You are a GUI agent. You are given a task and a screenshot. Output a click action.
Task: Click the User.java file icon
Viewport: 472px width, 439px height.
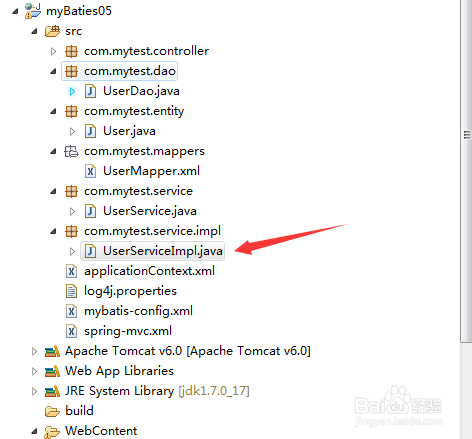(x=90, y=131)
